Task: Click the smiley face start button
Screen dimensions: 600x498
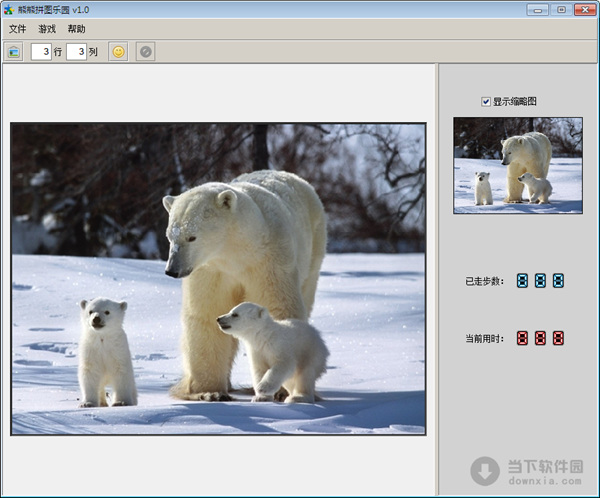Action: coord(118,51)
